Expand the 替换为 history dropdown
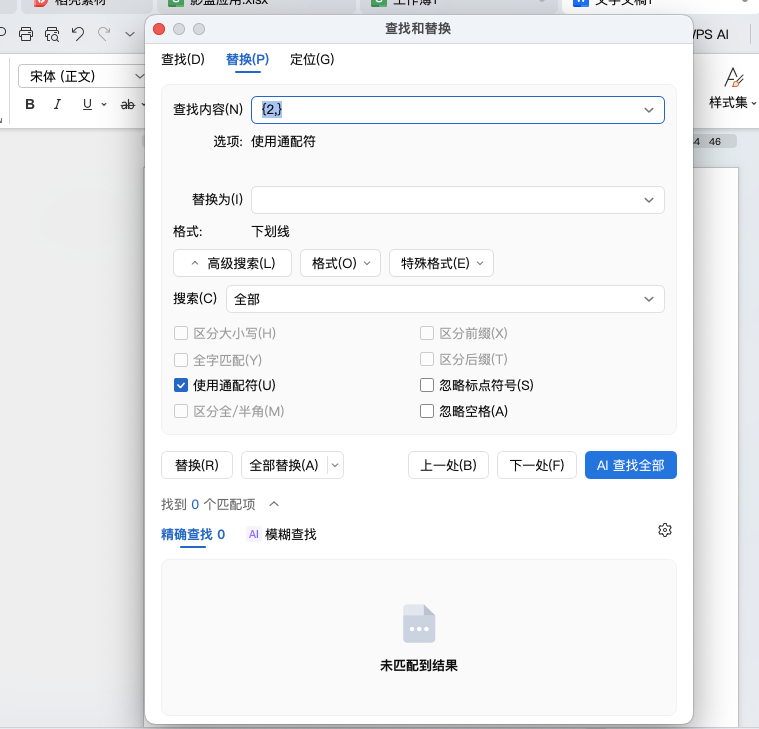 pos(649,200)
